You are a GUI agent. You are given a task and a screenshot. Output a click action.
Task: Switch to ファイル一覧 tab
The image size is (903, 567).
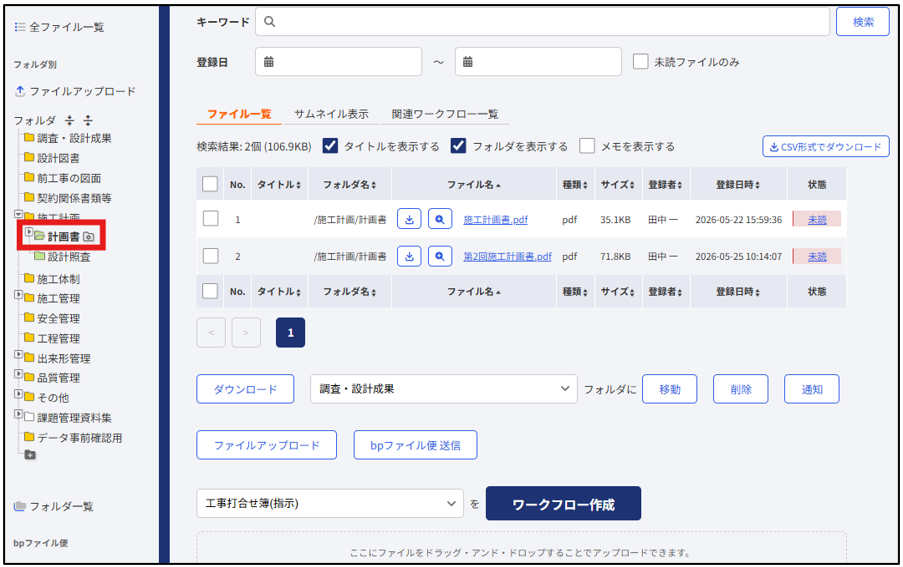tap(239, 114)
